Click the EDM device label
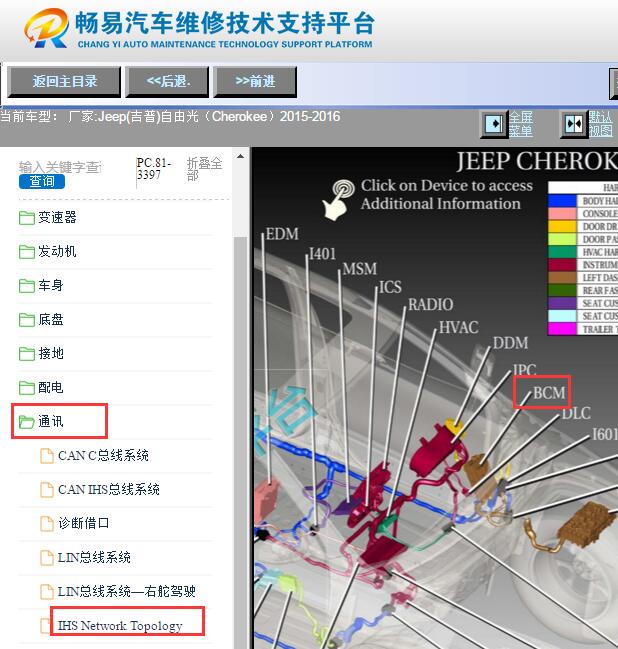Screen dimensions: 618x649 282,234
